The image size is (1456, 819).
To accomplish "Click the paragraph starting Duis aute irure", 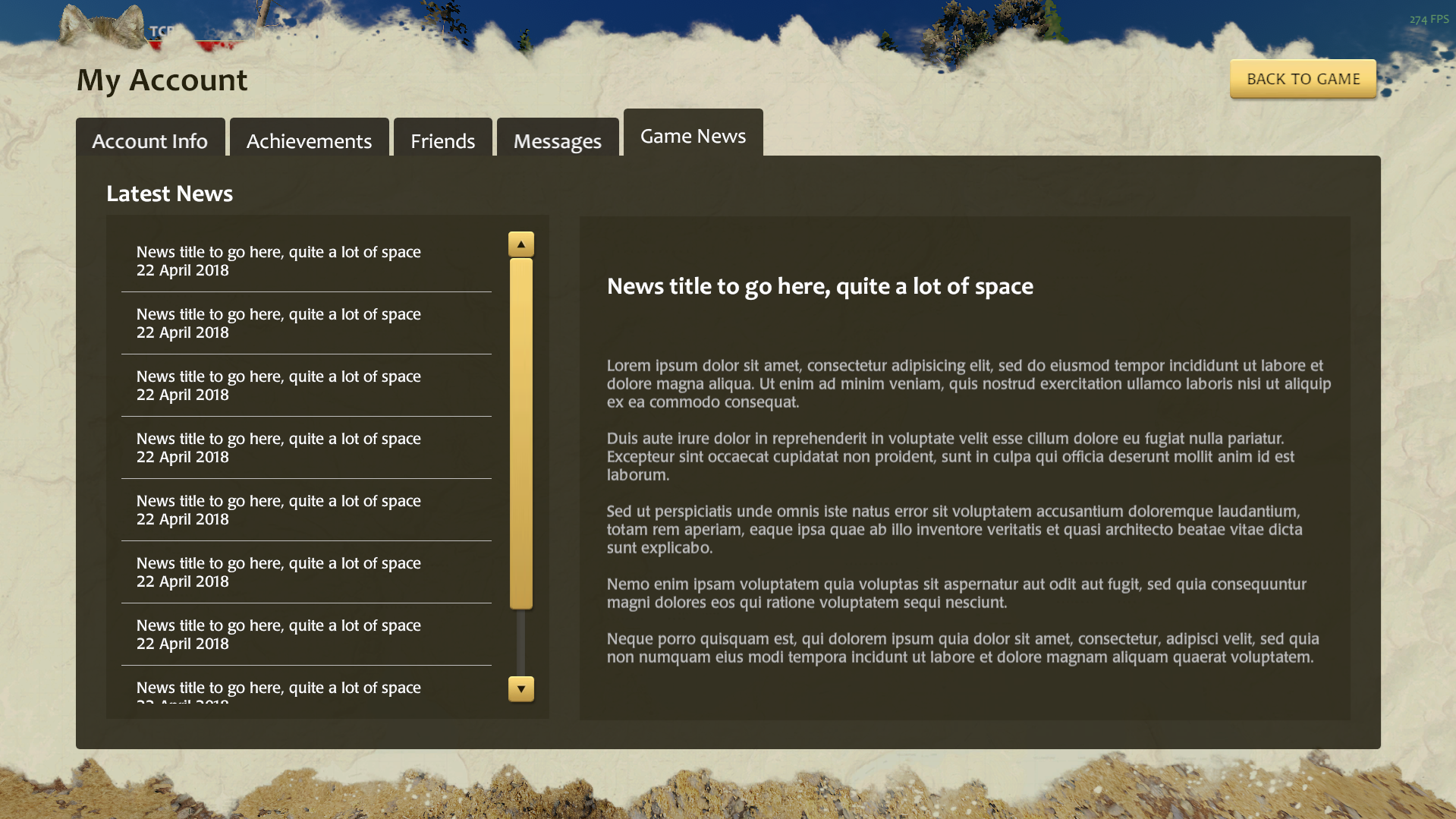I will click(x=951, y=456).
